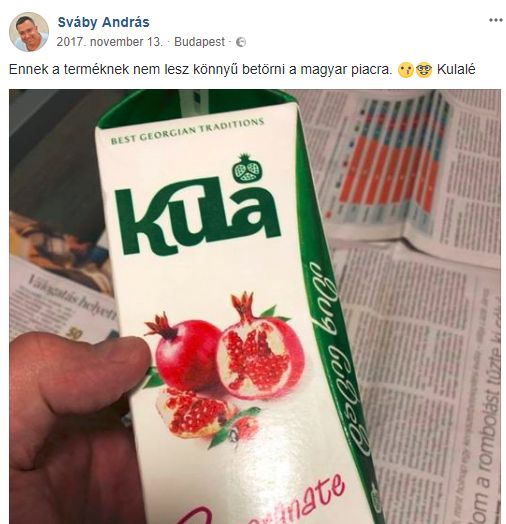Click the Best Georgian Traditions text

[x=187, y=131]
